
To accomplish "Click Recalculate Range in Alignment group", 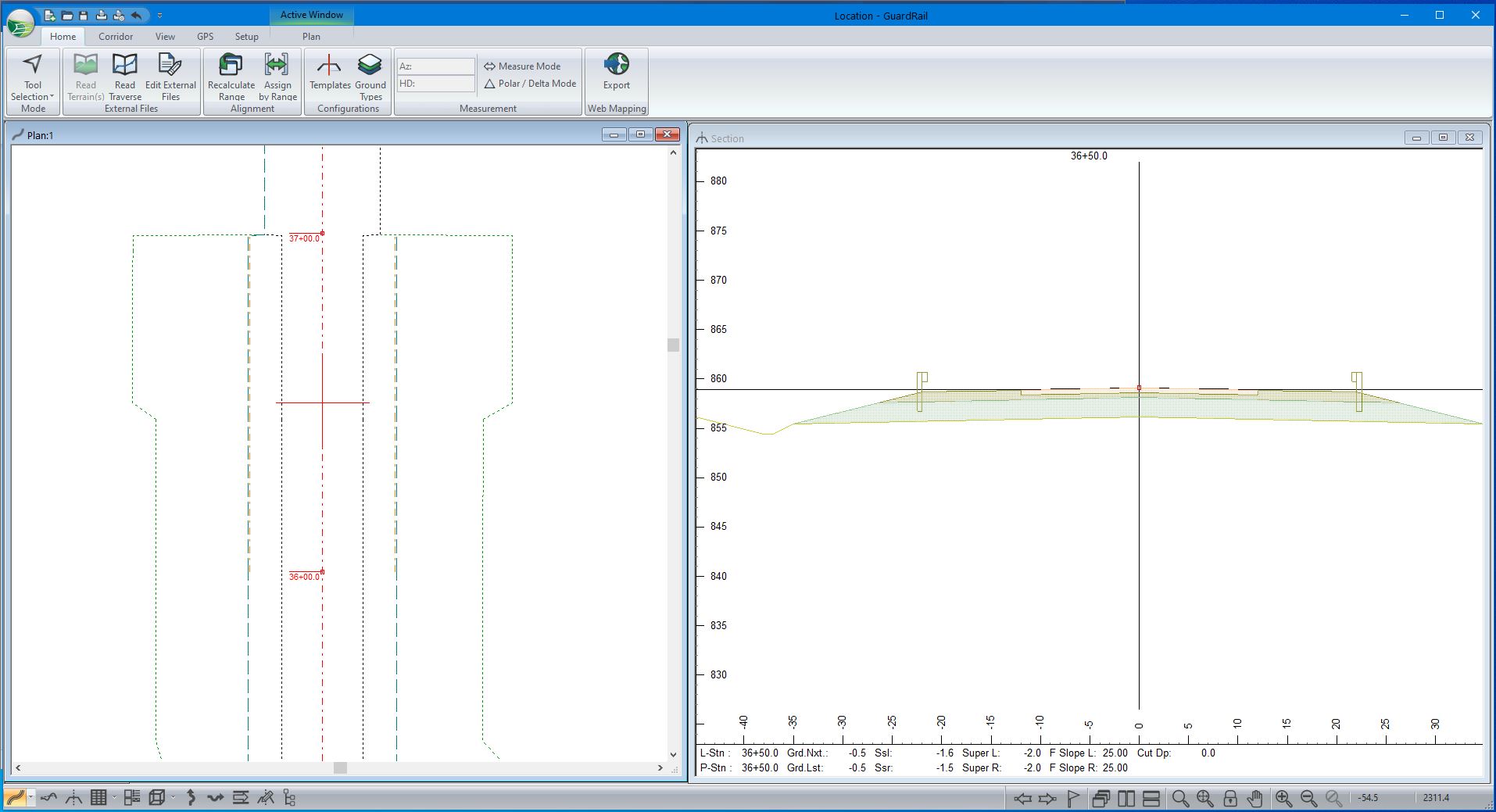I will 231,77.
